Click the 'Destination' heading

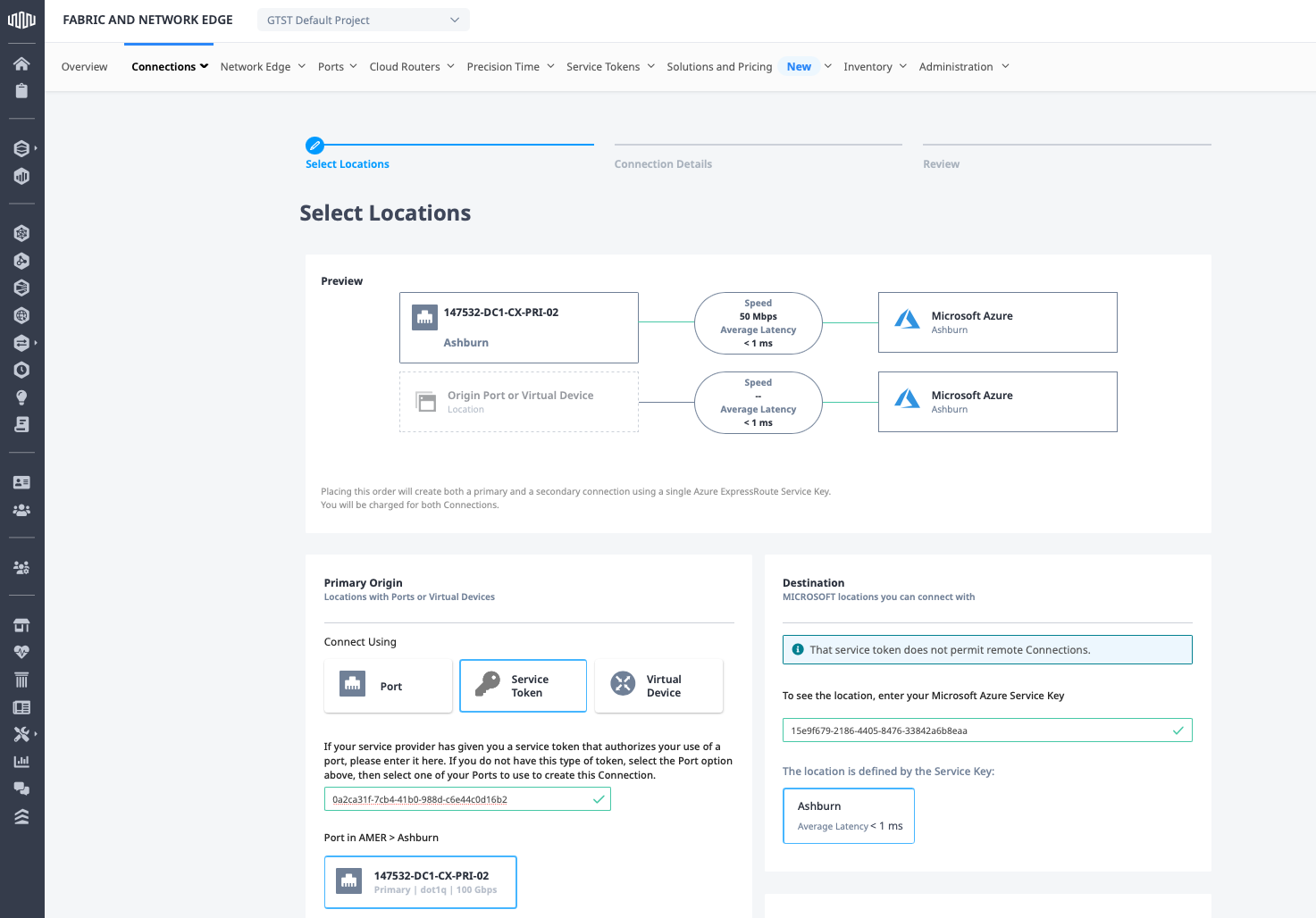[813, 583]
